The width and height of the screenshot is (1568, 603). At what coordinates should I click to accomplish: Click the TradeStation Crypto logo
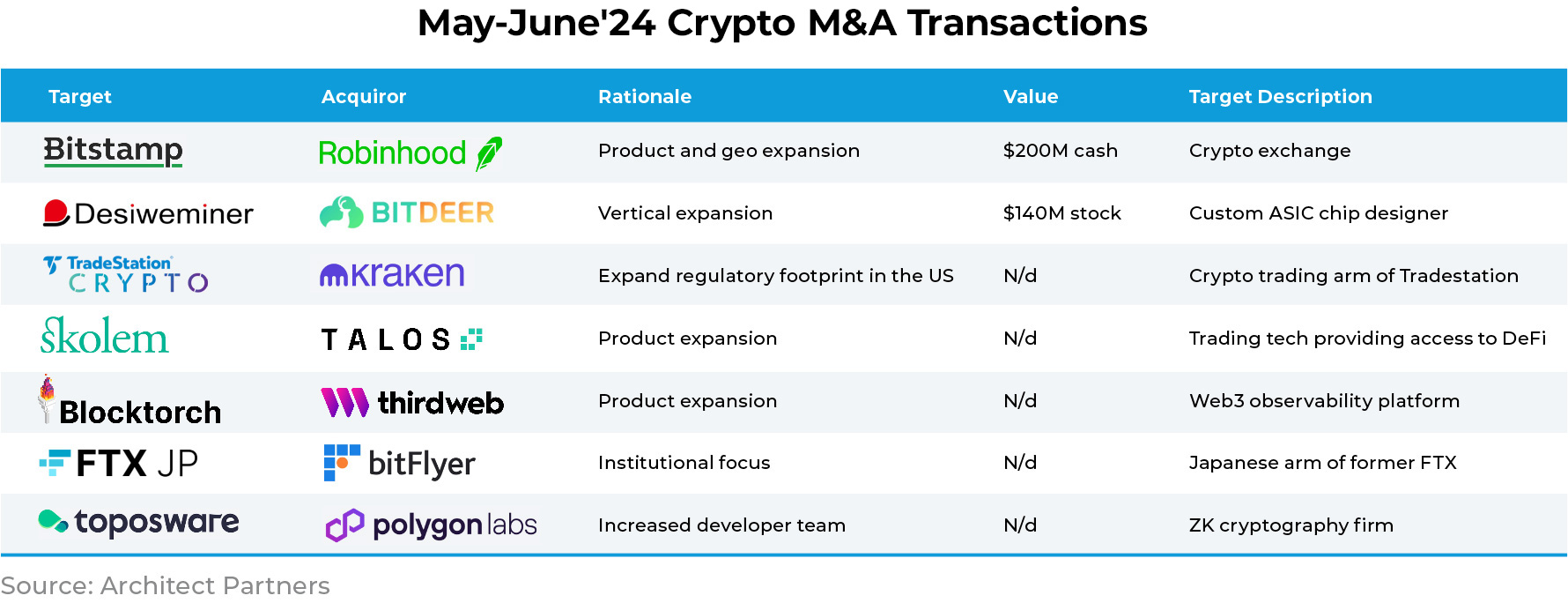(125, 274)
